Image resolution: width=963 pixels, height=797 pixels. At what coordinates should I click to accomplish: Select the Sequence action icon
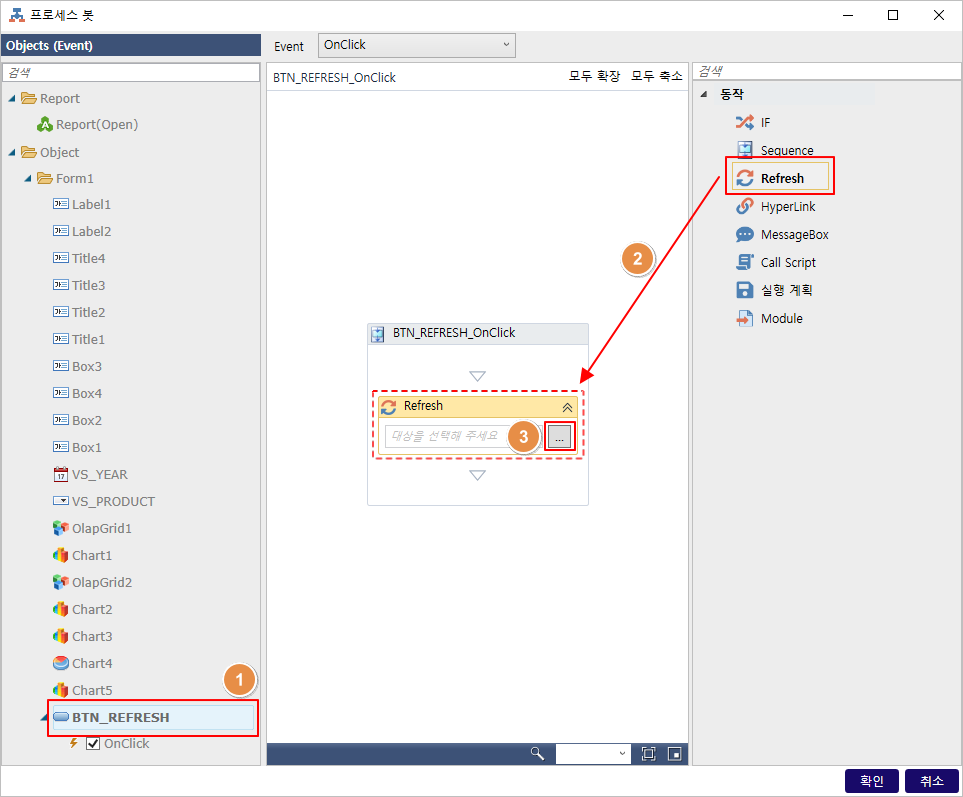click(744, 149)
